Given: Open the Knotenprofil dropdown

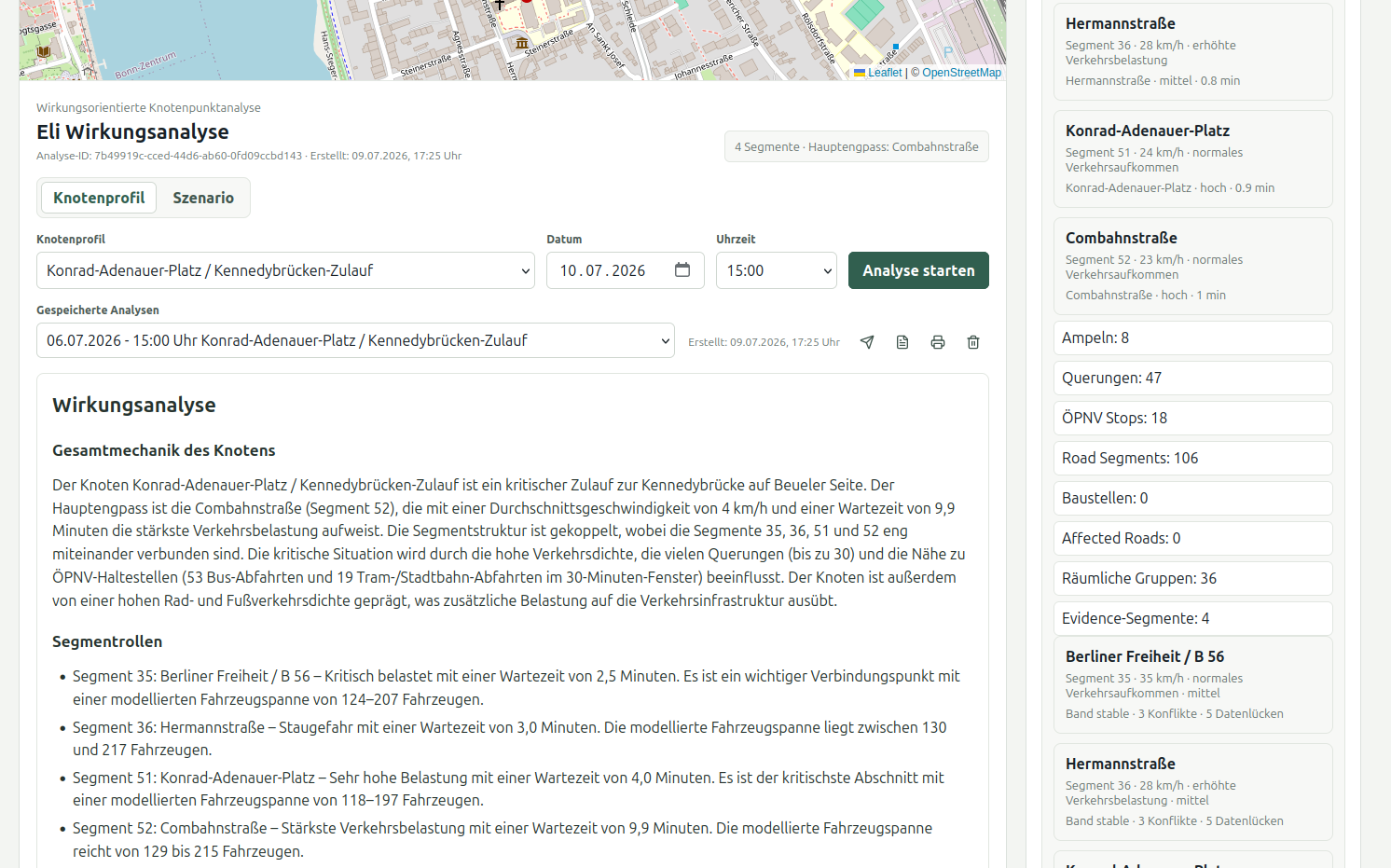Looking at the screenshot, I should click(286, 270).
